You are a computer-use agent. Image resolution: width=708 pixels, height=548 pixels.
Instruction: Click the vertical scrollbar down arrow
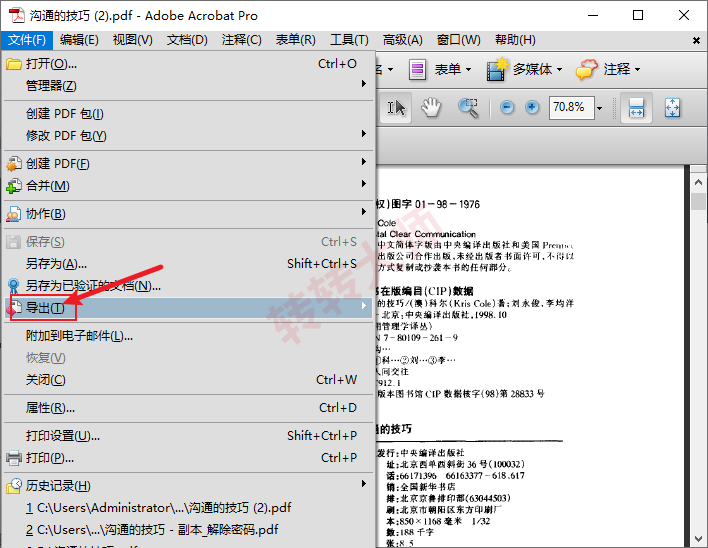(698, 539)
